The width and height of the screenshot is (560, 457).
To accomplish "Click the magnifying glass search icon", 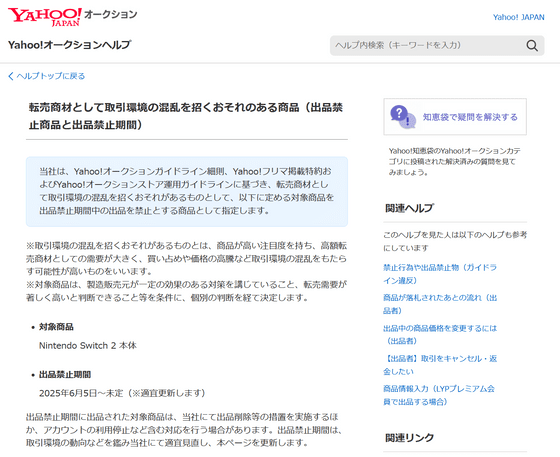I will tap(532, 45).
